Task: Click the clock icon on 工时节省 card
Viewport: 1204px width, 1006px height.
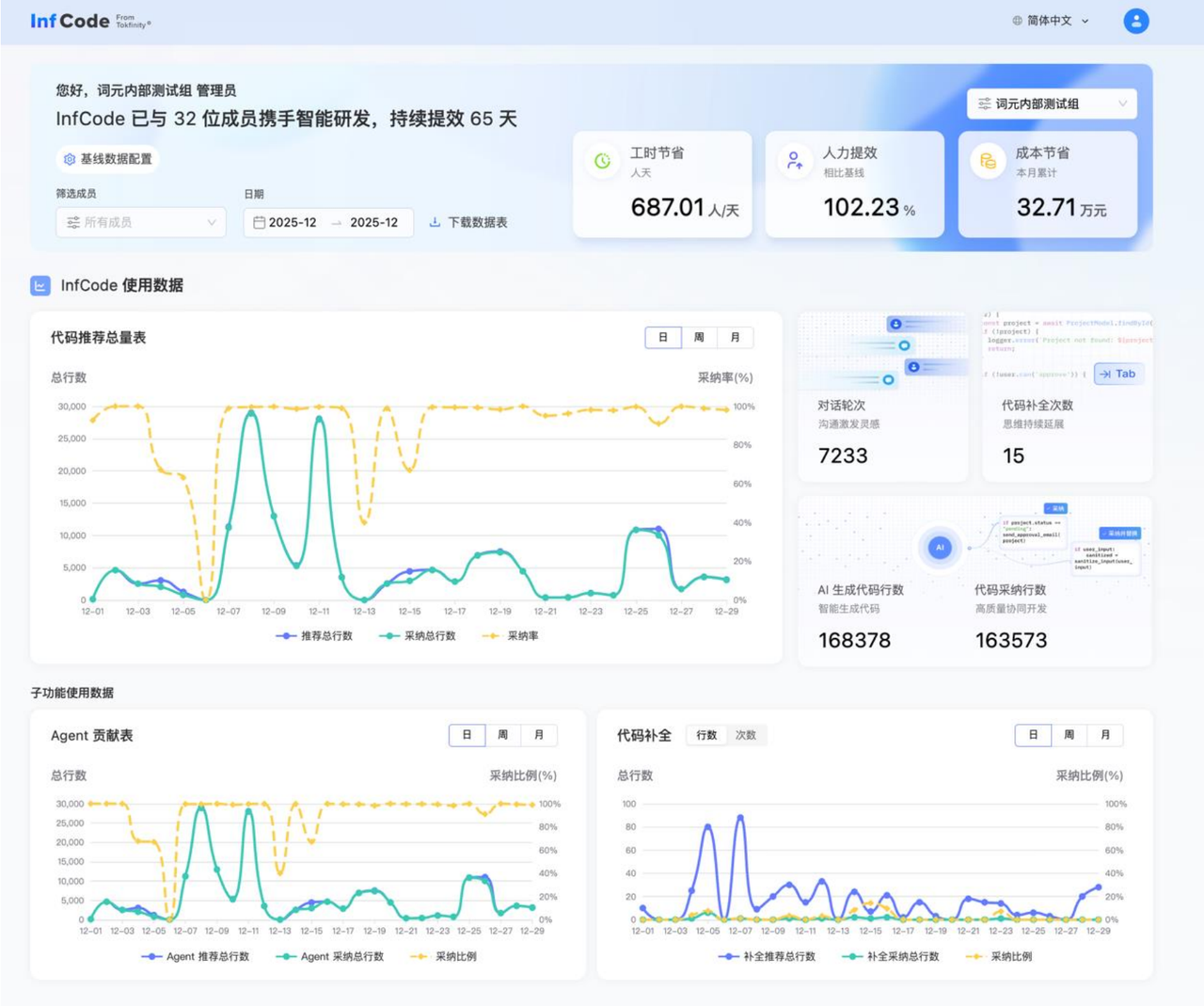Action: pyautogui.click(x=603, y=161)
